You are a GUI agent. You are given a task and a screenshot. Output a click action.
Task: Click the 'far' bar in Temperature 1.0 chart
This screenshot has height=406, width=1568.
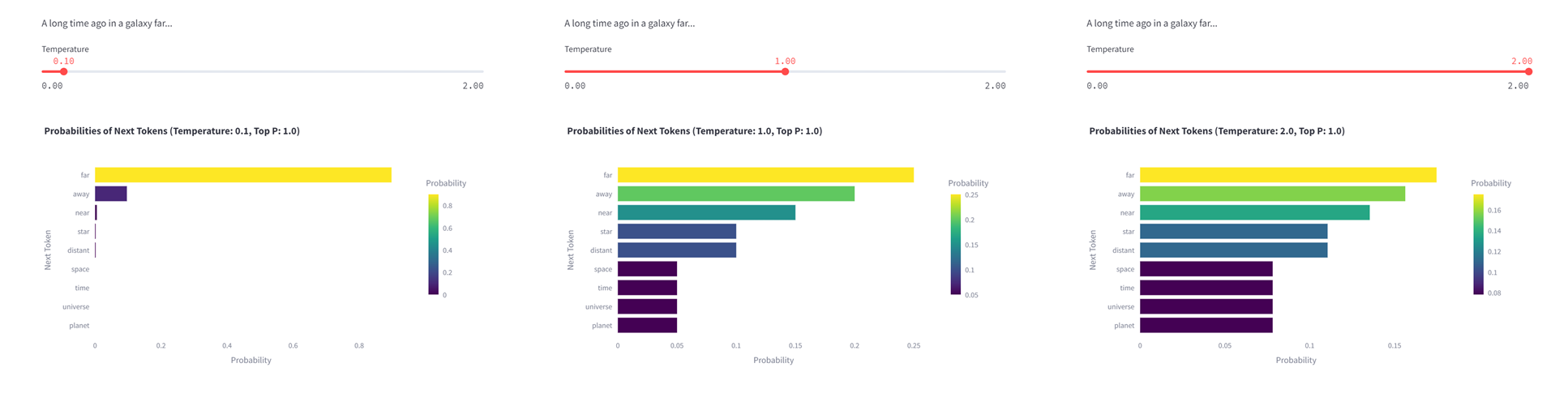point(765,175)
